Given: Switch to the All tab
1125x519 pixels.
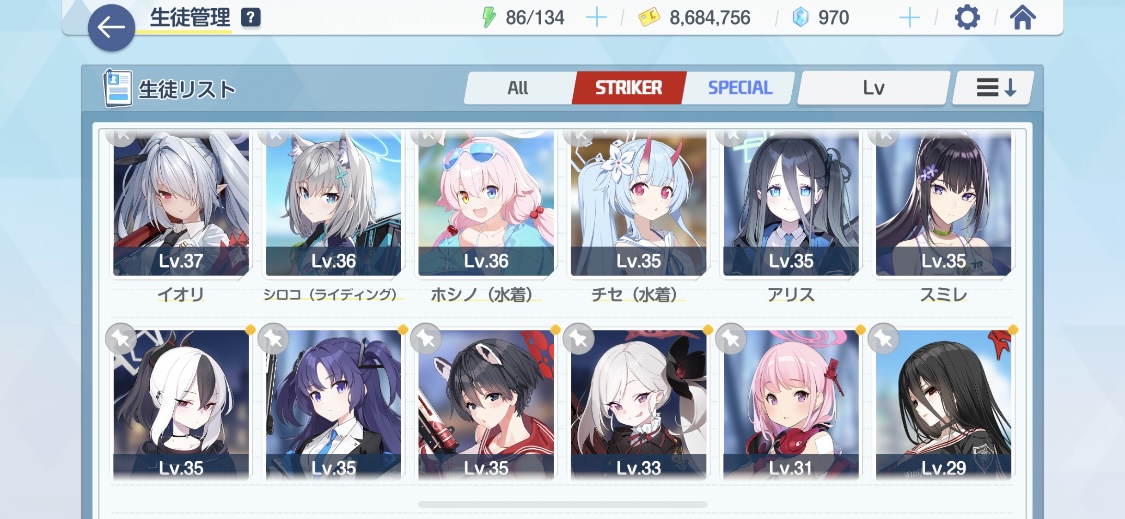Looking at the screenshot, I should 518,88.
